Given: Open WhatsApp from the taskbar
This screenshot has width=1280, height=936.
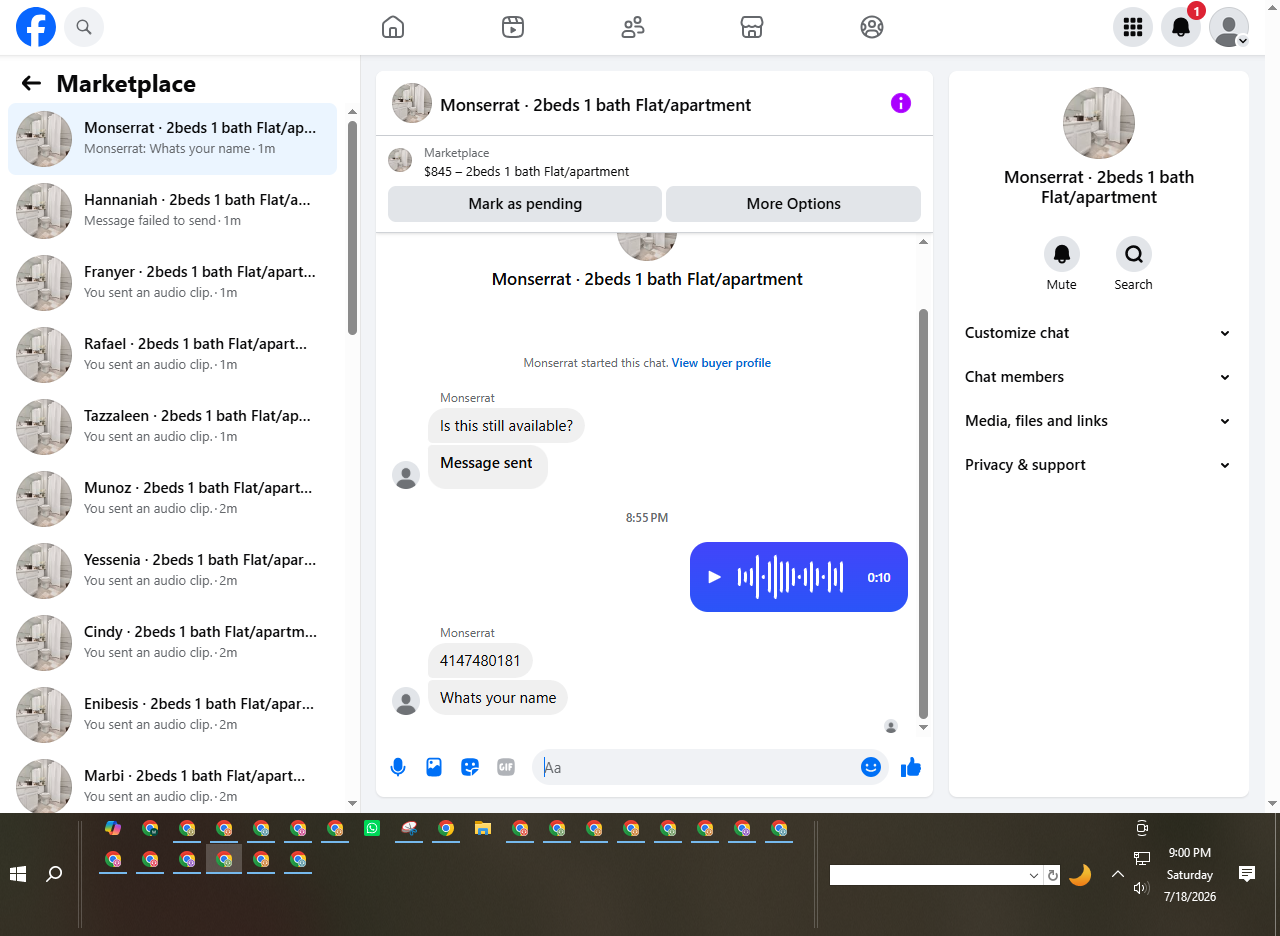Looking at the screenshot, I should tap(372, 828).
